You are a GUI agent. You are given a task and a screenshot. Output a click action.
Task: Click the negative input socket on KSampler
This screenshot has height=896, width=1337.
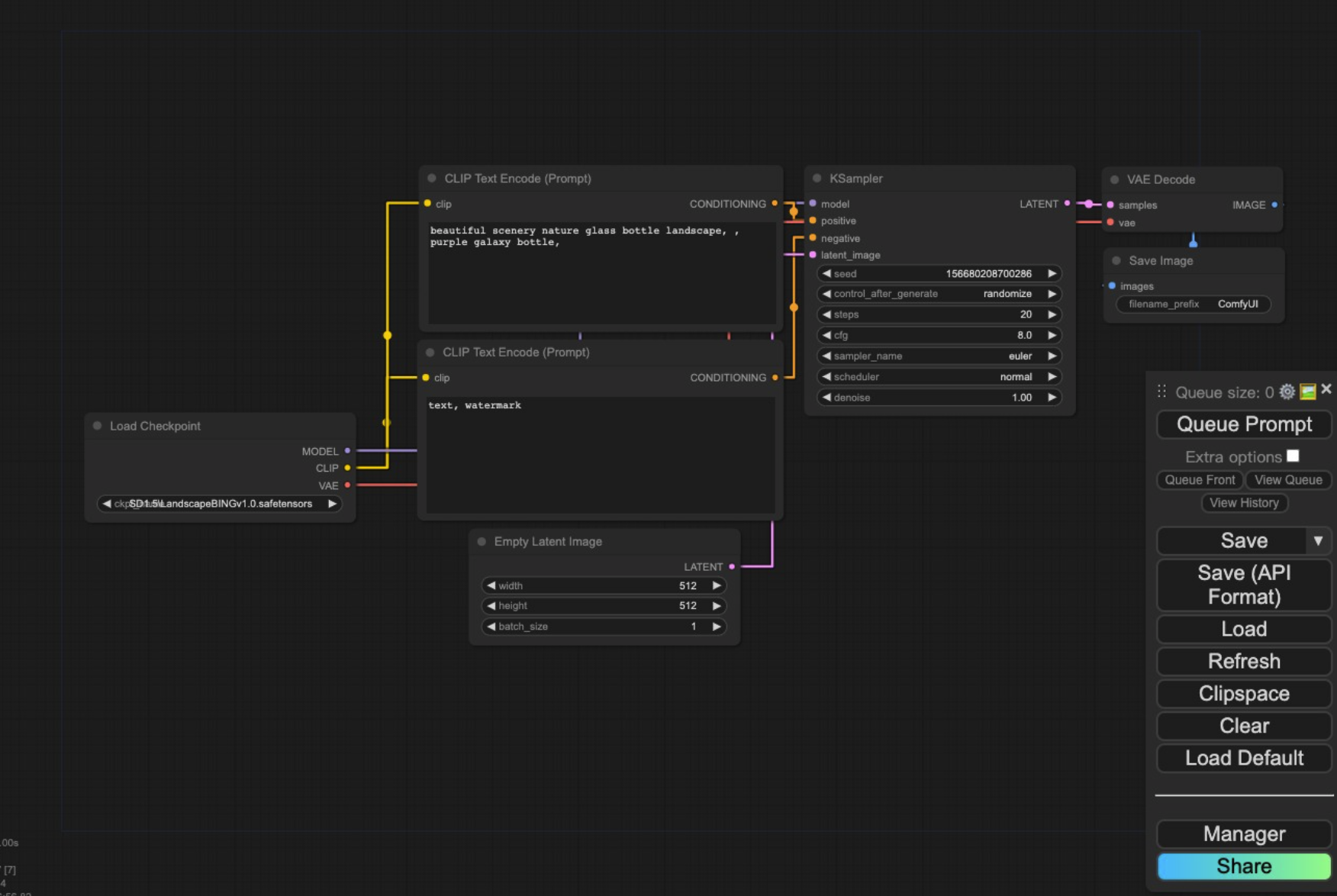[x=813, y=238]
